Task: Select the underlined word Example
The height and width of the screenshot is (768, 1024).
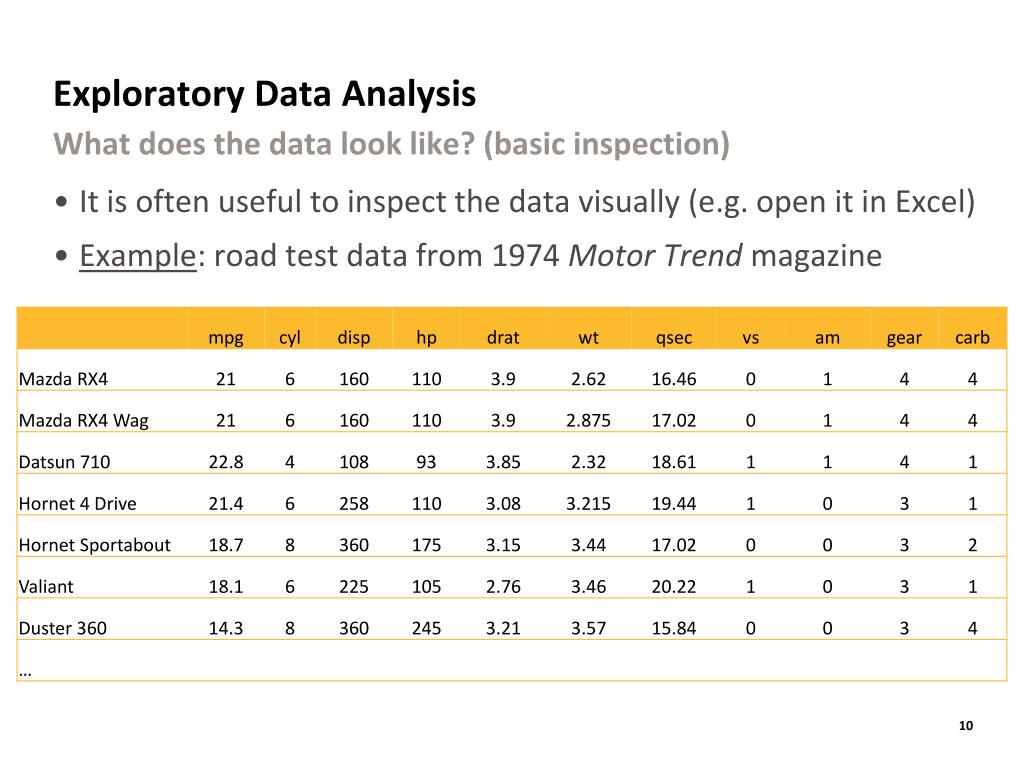Action: (x=138, y=256)
